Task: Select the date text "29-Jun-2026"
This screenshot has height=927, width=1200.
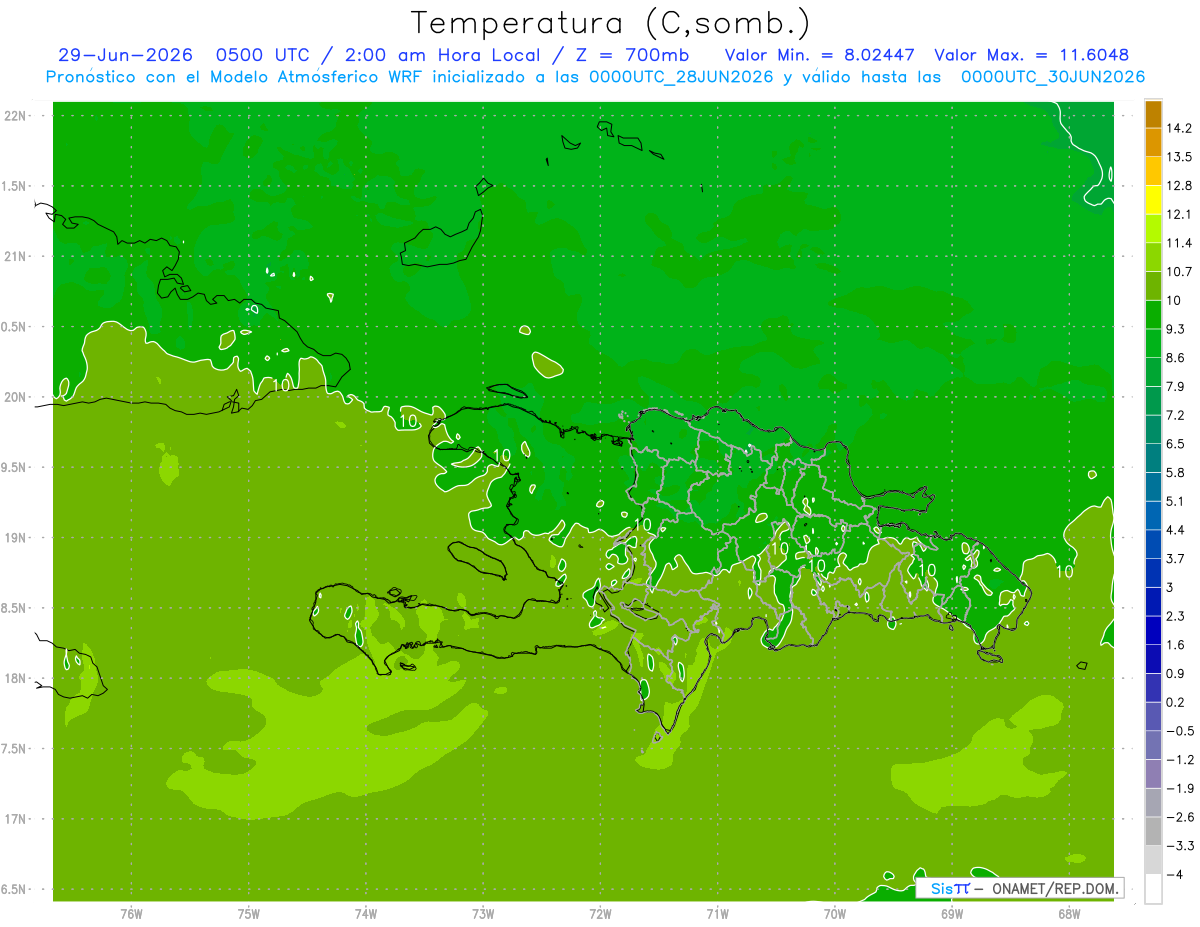Action: pos(125,55)
